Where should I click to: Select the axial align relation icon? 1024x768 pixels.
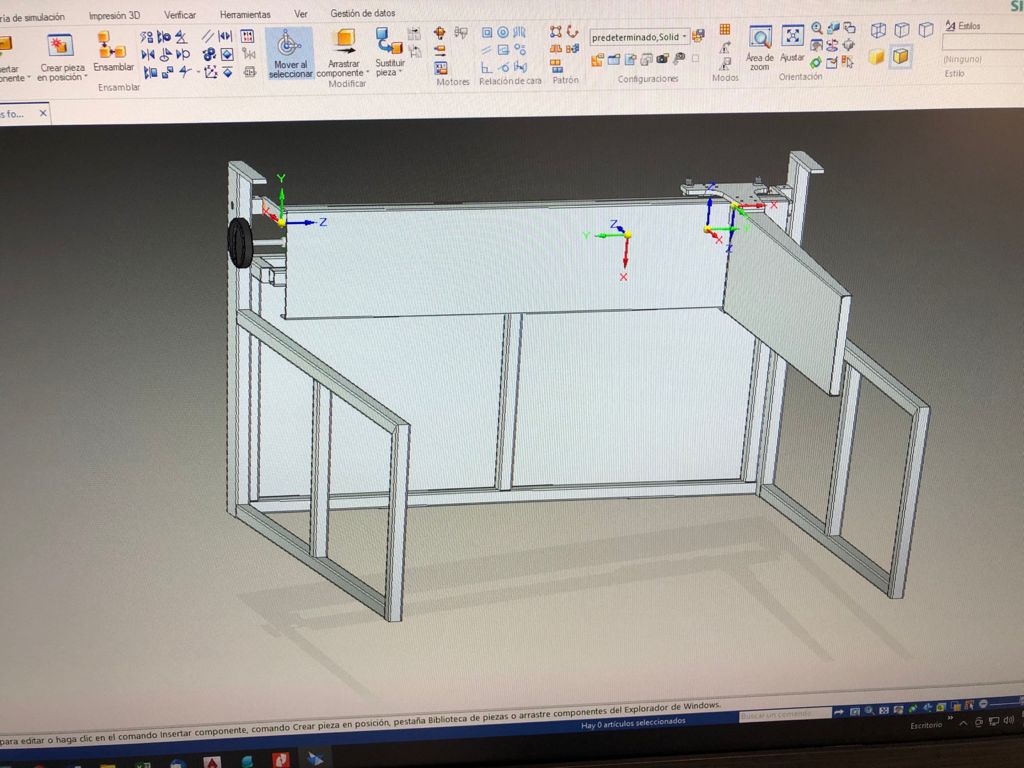(503, 32)
